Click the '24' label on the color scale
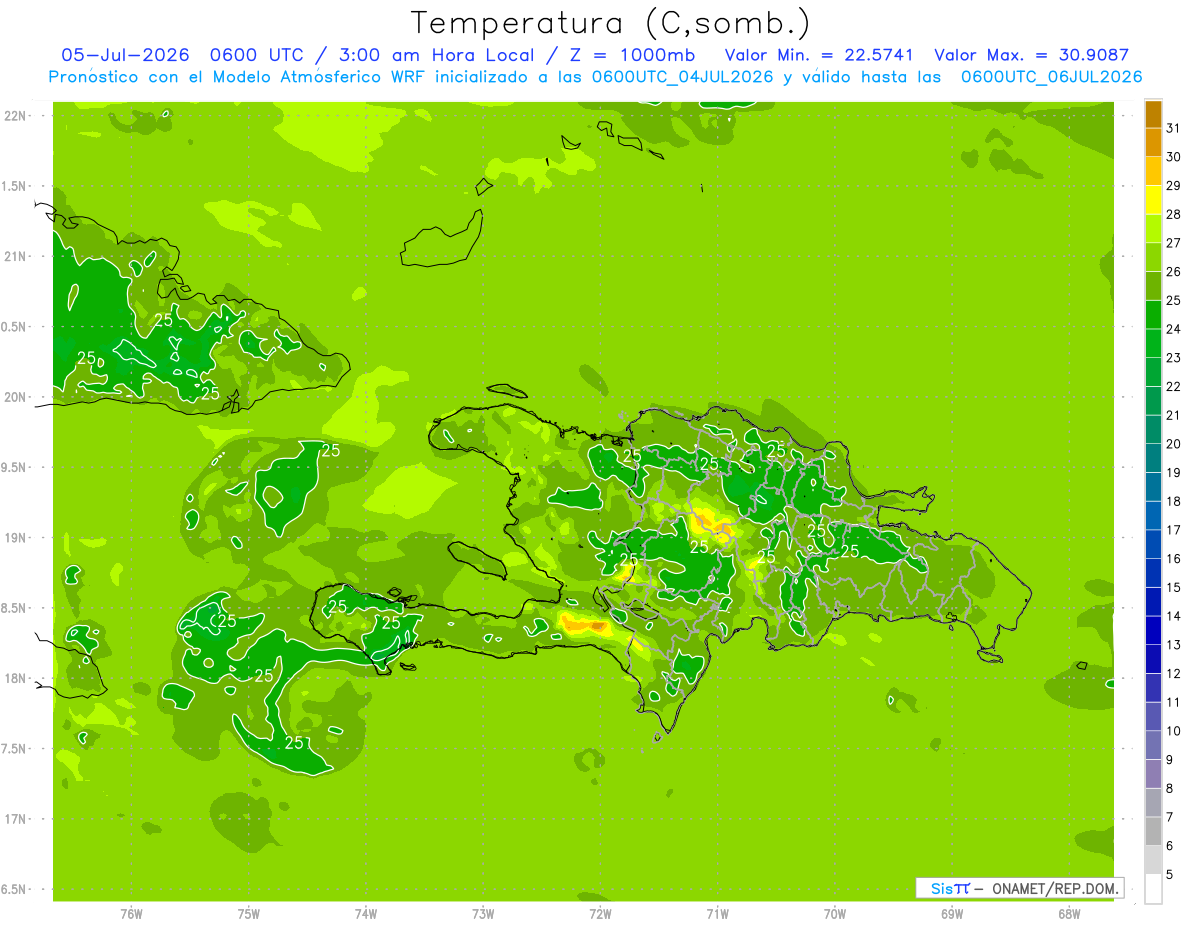 [1174, 329]
